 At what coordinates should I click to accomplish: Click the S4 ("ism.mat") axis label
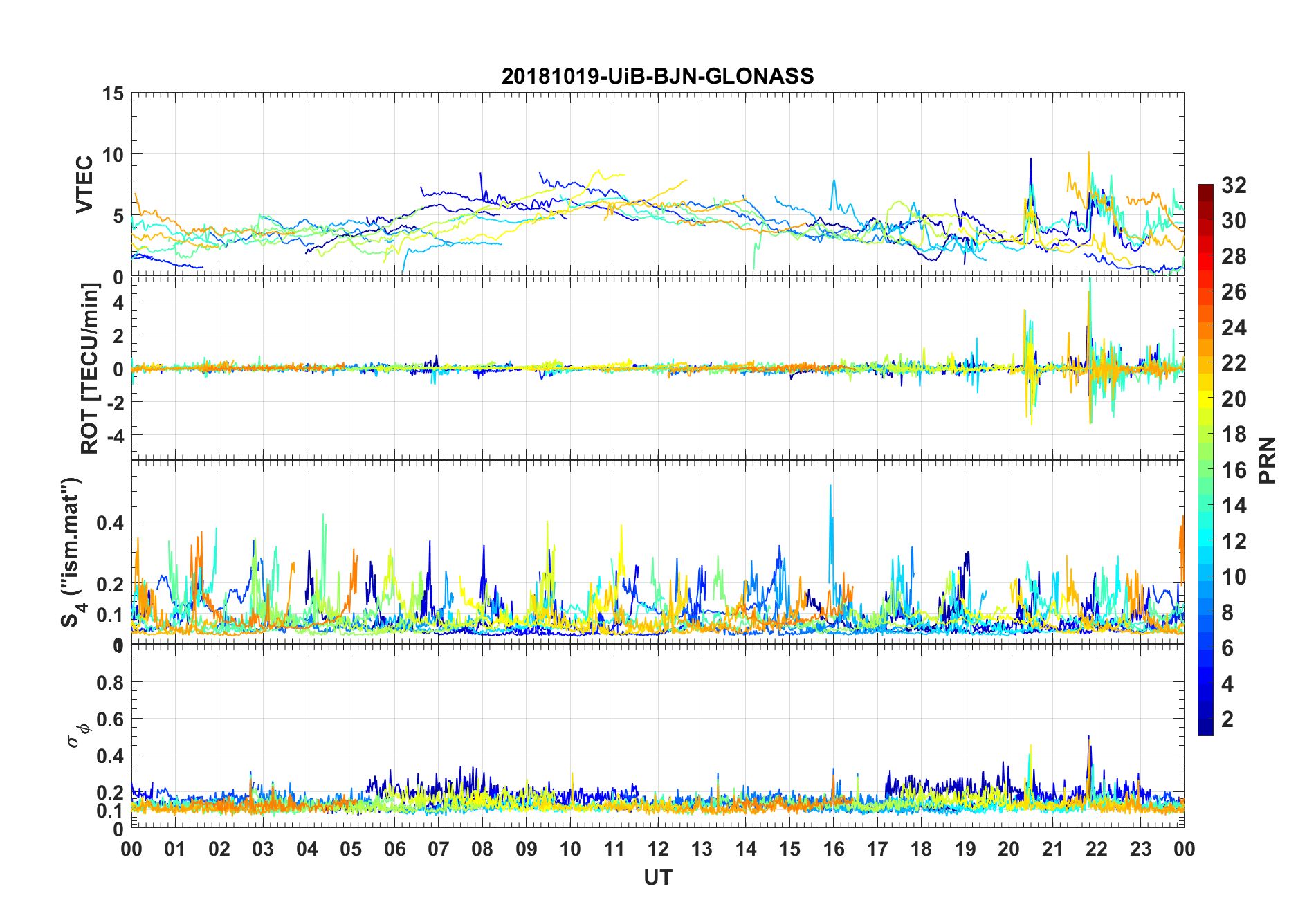pyautogui.click(x=73, y=552)
